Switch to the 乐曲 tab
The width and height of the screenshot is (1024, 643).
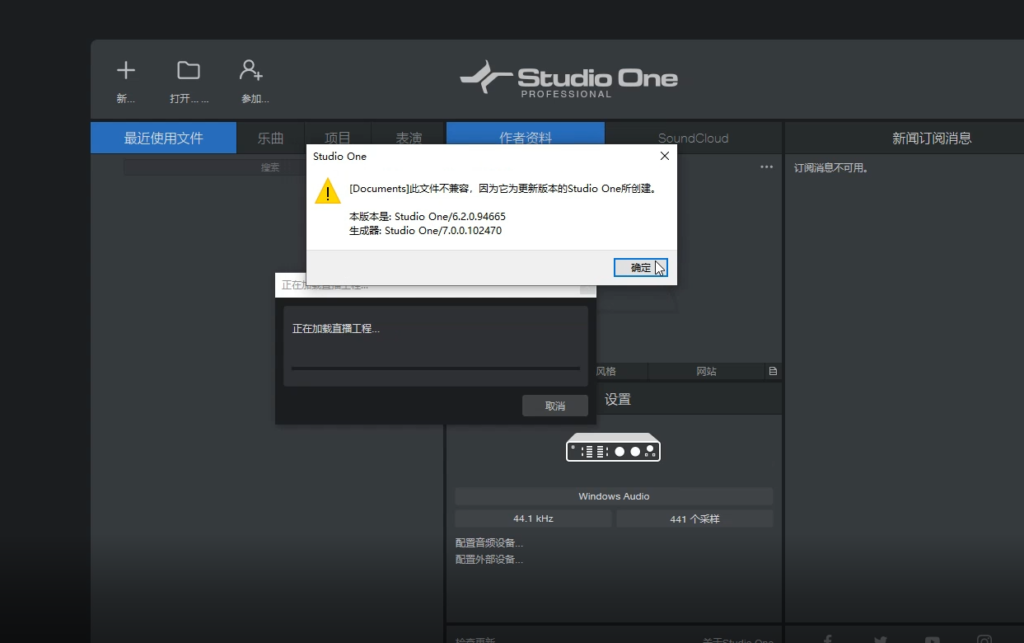(269, 137)
